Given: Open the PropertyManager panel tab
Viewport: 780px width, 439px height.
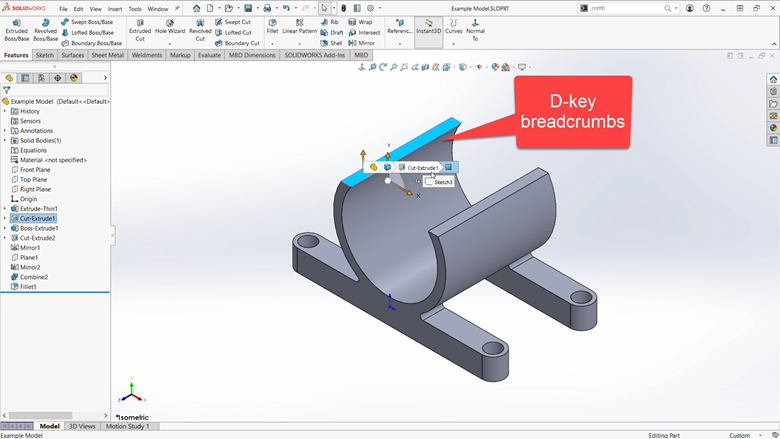Looking at the screenshot, I should tap(25, 78).
